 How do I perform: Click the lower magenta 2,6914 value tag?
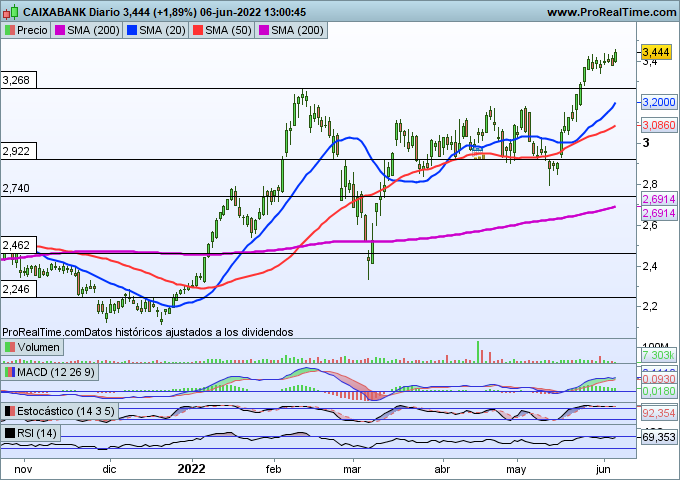coord(659,213)
